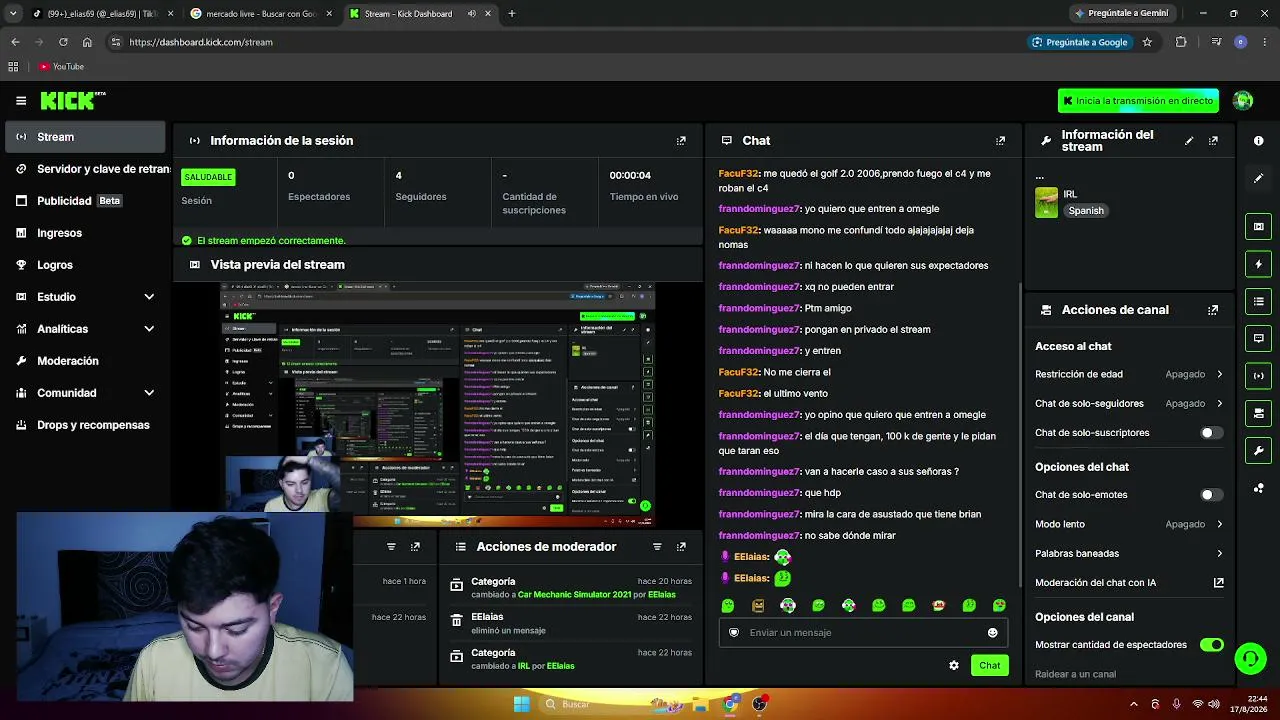Open Moderación in the sidebar

point(85,361)
